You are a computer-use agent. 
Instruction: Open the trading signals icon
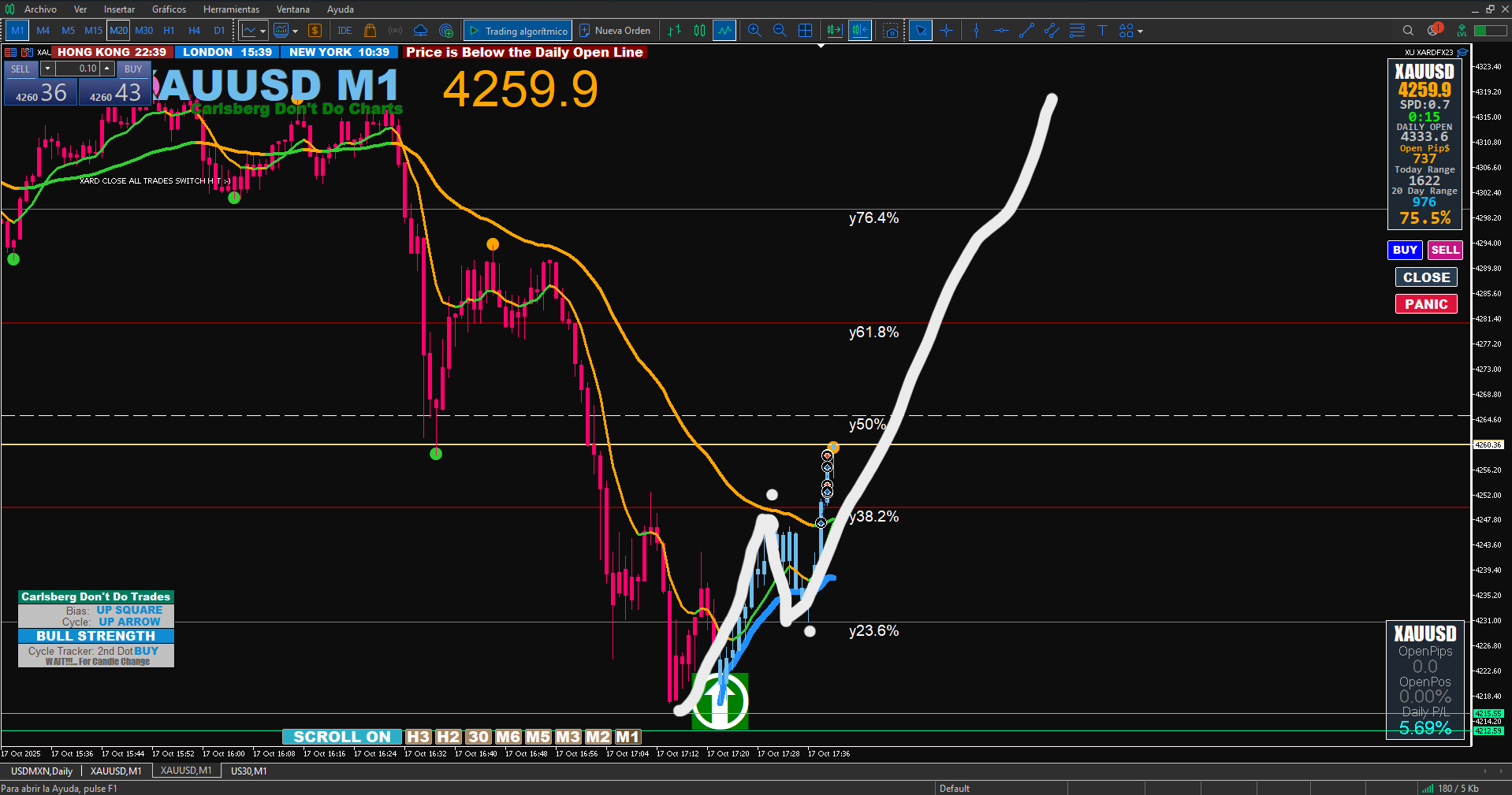click(x=395, y=31)
